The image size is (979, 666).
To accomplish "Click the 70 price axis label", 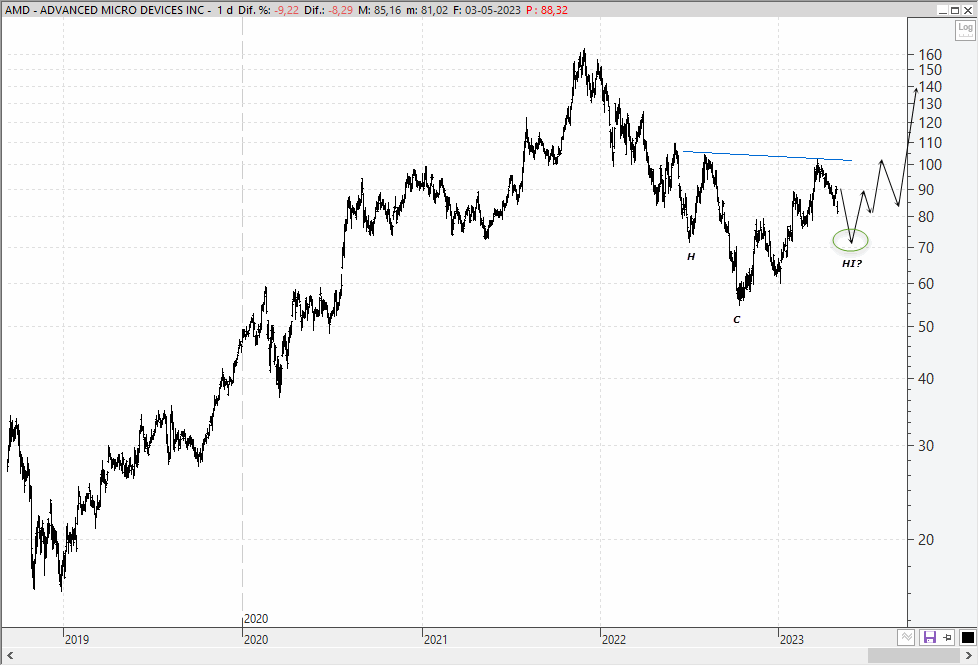I will 926,248.
